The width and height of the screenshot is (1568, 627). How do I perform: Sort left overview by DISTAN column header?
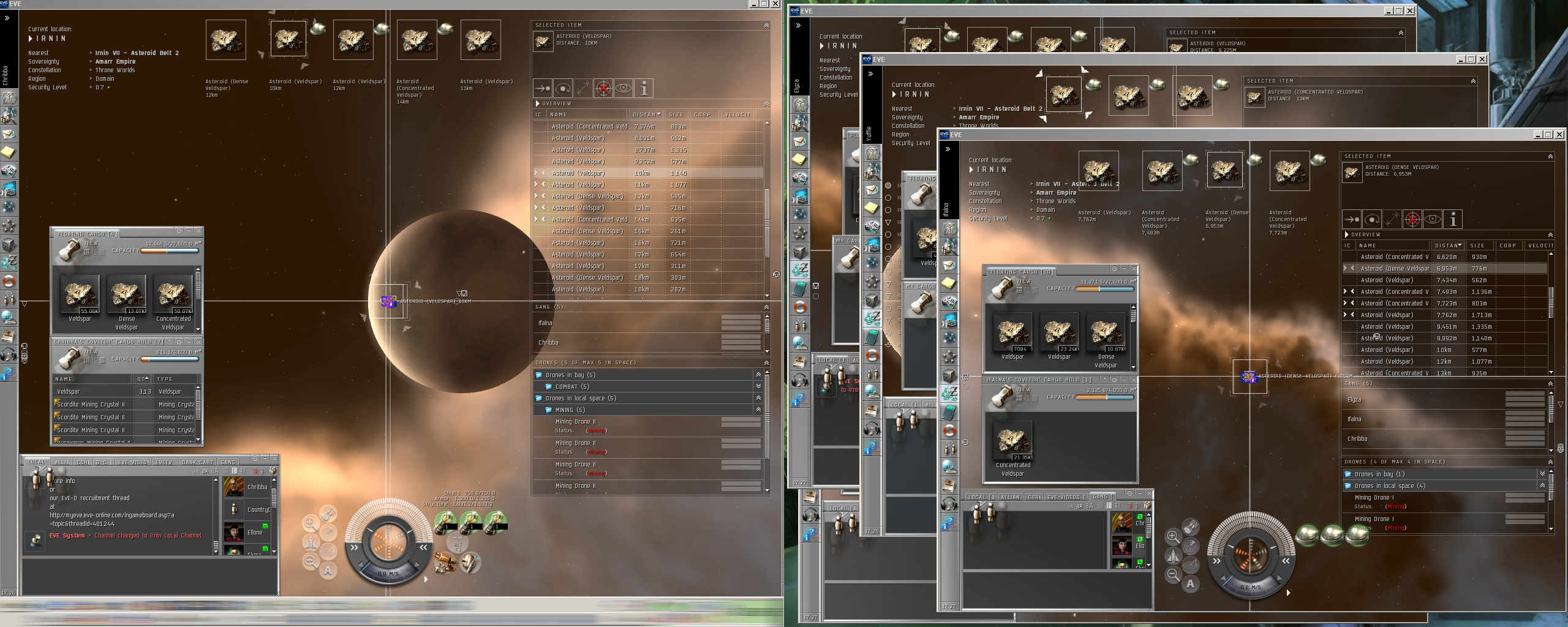646,115
